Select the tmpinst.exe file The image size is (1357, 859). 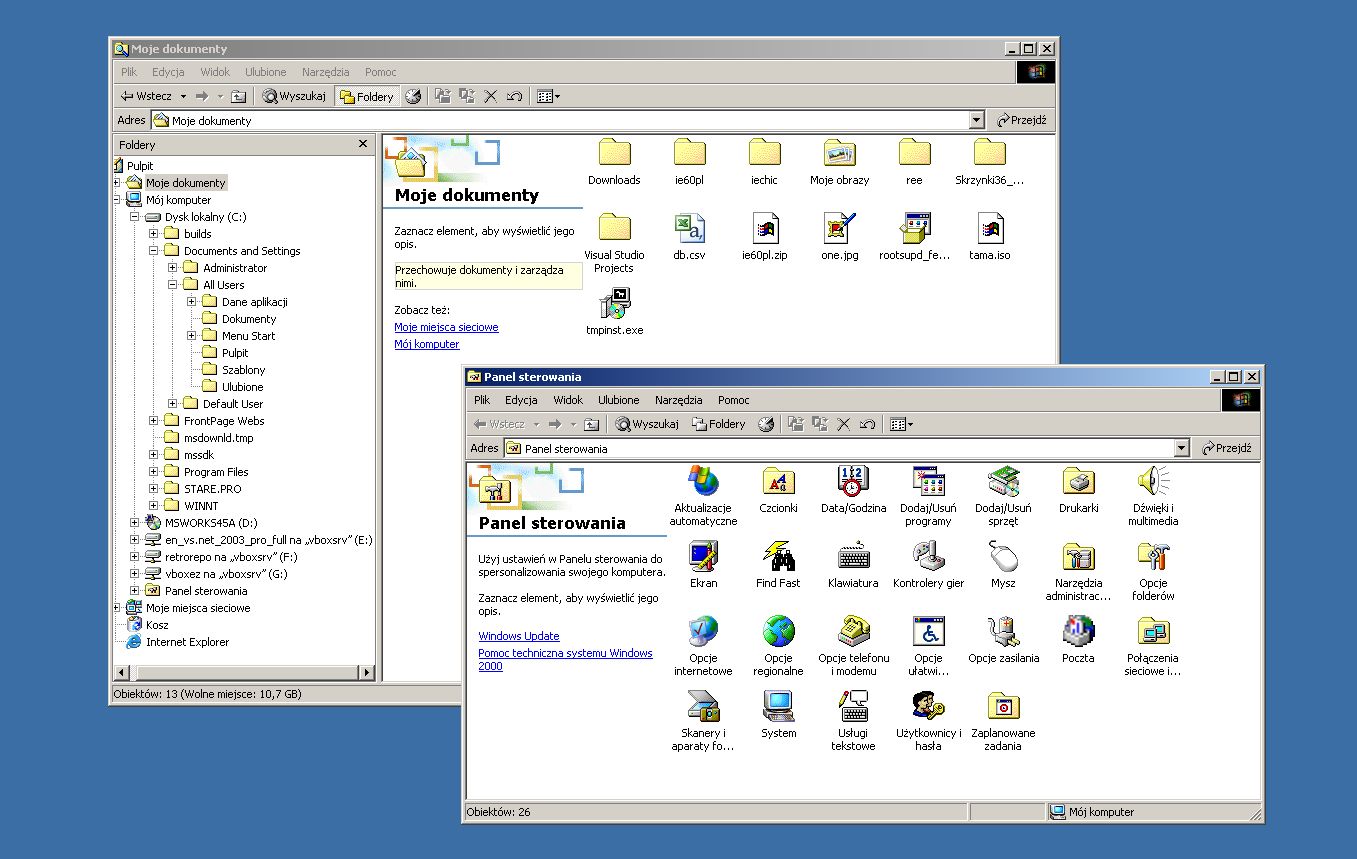pos(614,304)
